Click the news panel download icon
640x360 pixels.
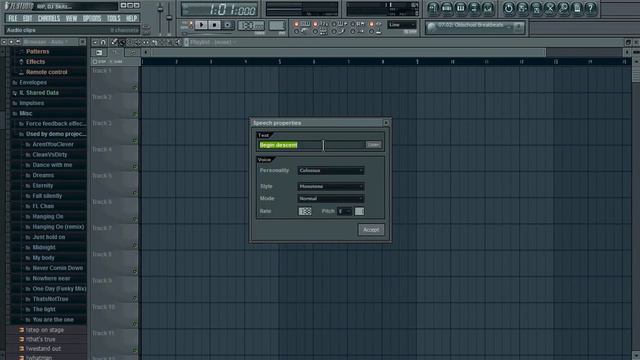coord(518,28)
